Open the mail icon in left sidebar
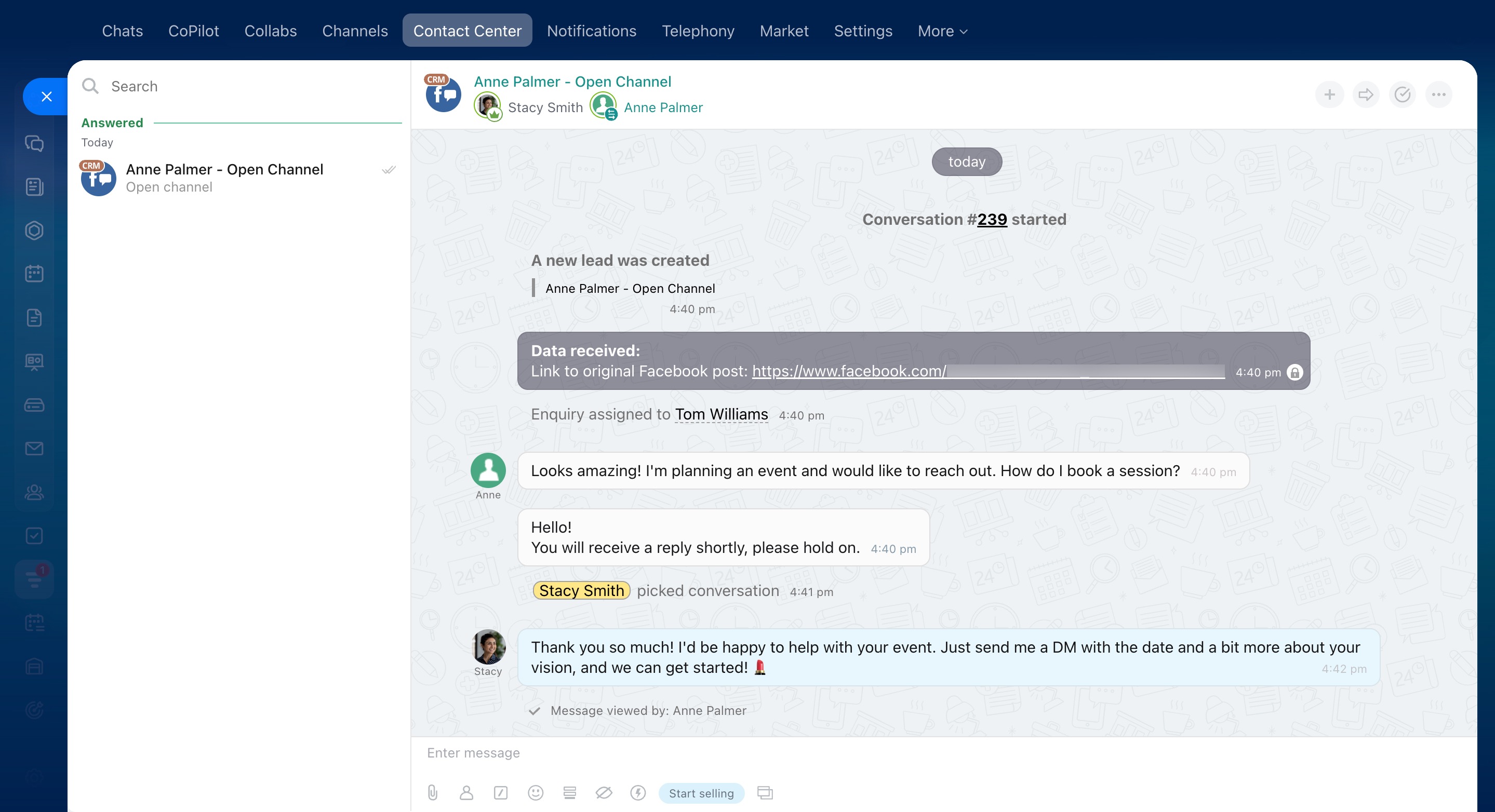Viewport: 1495px width, 812px height. 34,449
